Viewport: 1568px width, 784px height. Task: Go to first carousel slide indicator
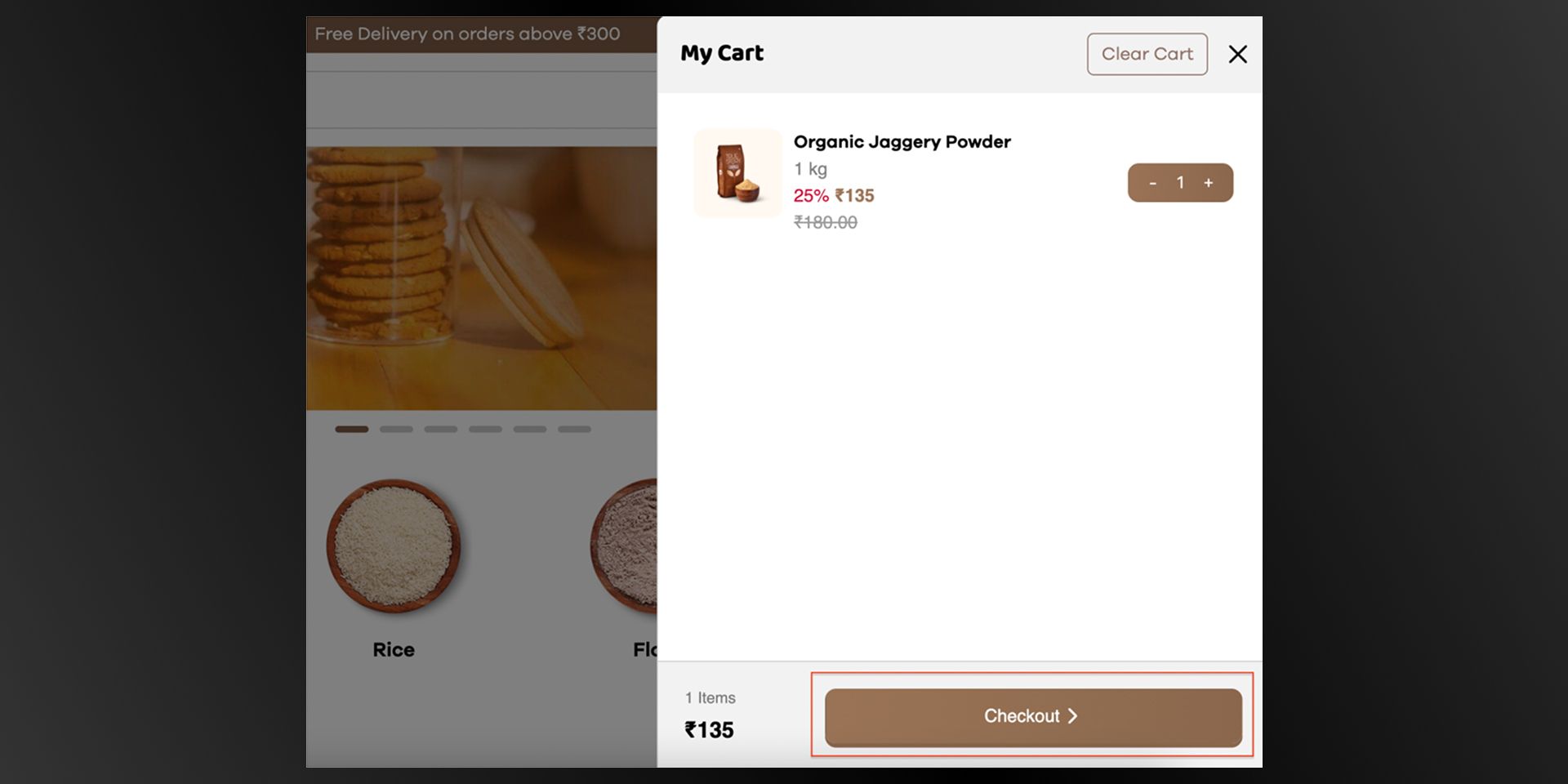pos(352,429)
